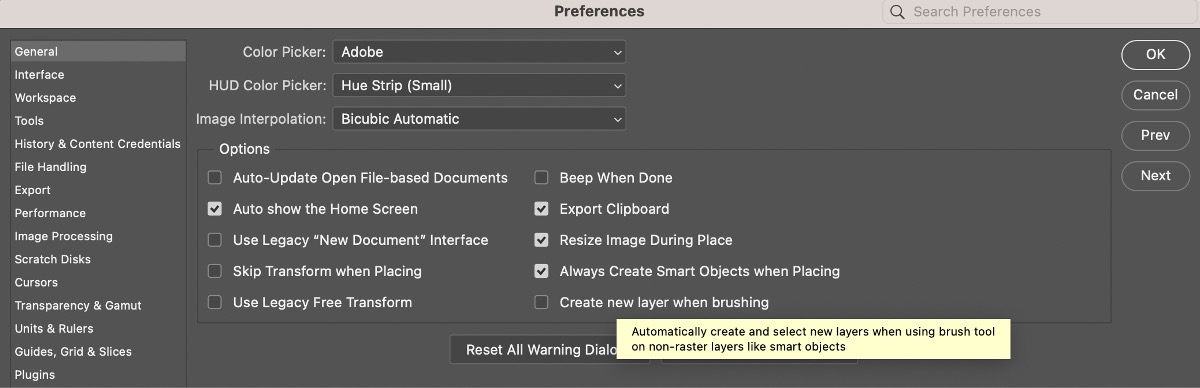
Task: Open Image Processing preferences
Action: [97, 236]
